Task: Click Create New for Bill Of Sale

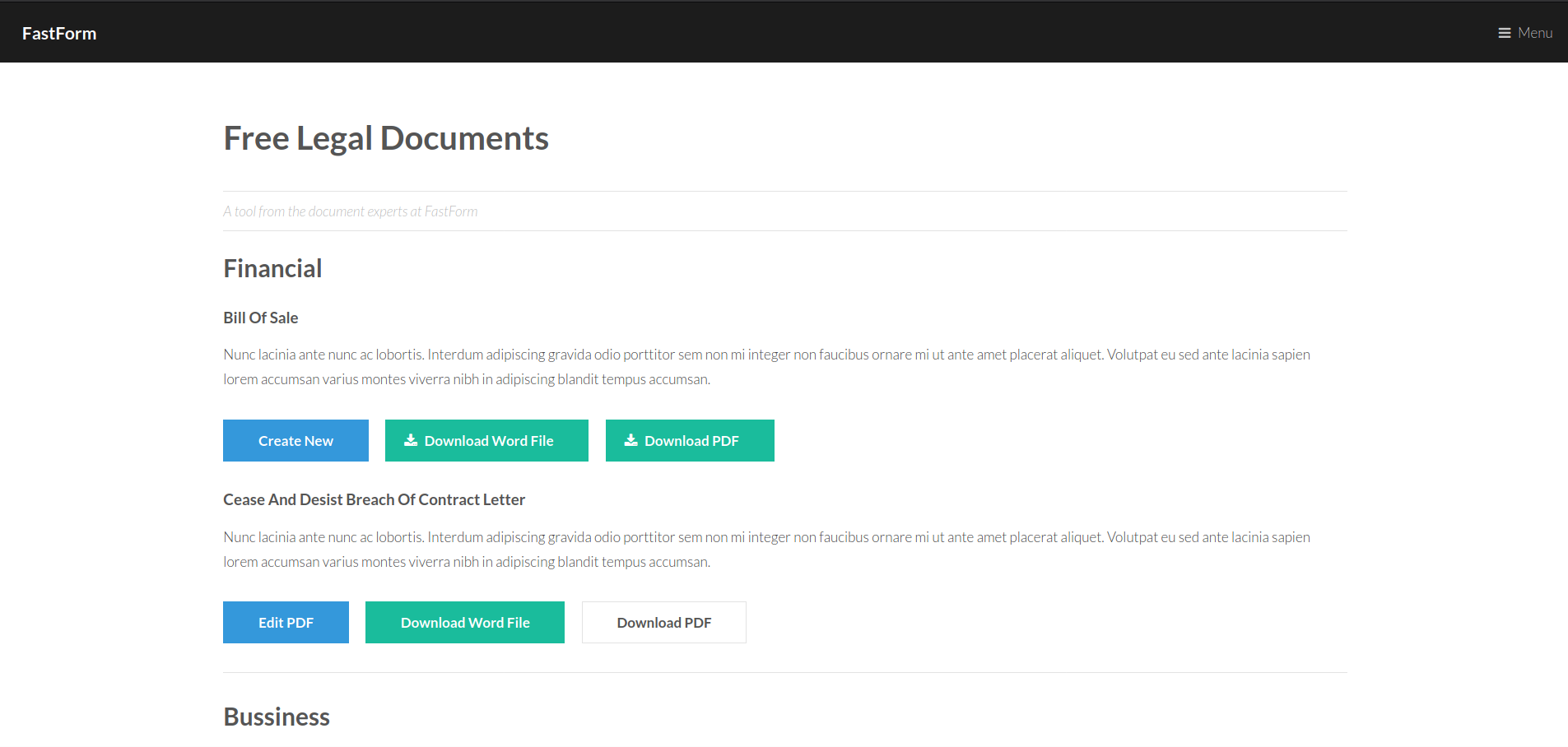Action: (x=295, y=441)
